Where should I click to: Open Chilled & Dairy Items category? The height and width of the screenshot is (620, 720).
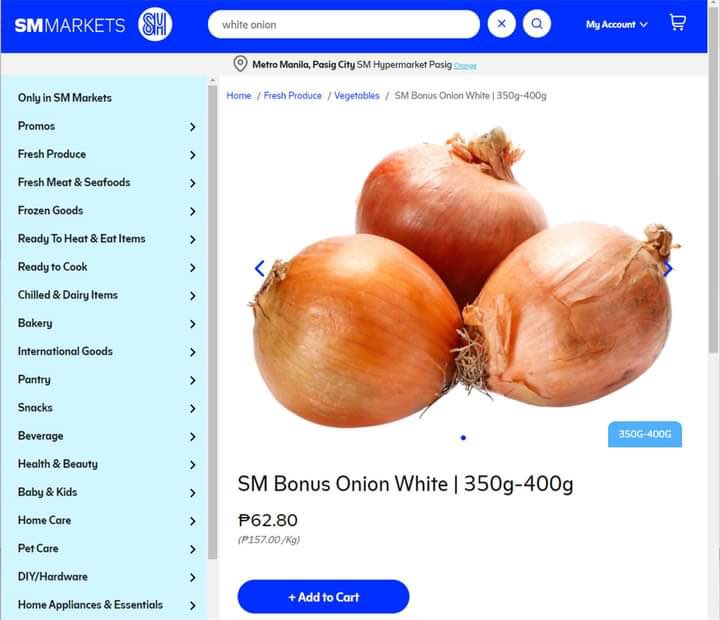click(68, 295)
